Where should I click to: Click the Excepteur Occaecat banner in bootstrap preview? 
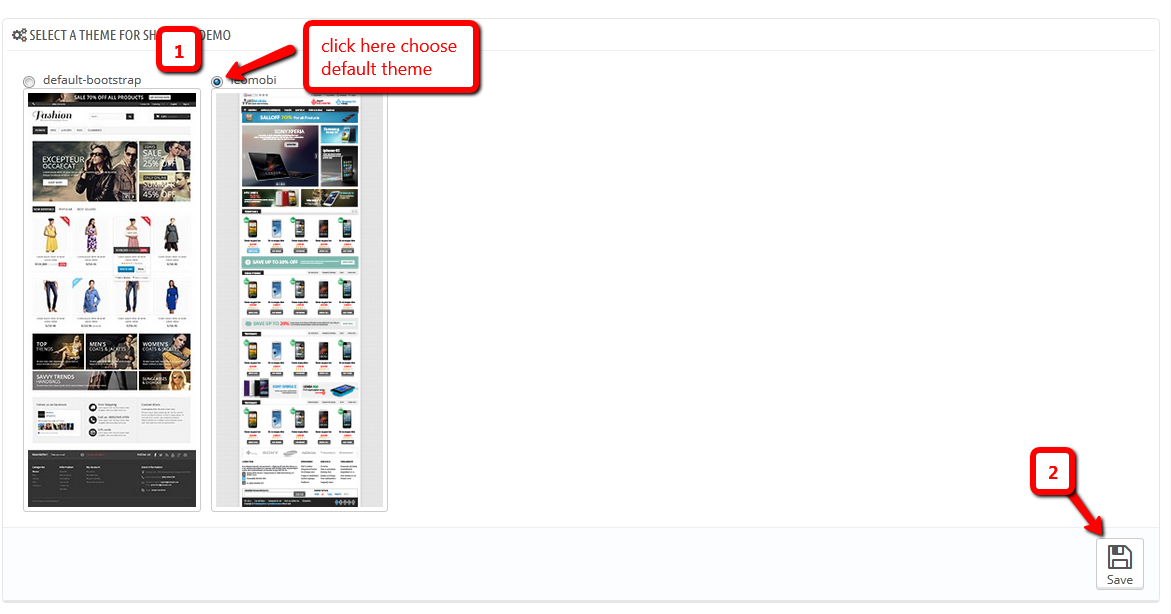(x=85, y=171)
